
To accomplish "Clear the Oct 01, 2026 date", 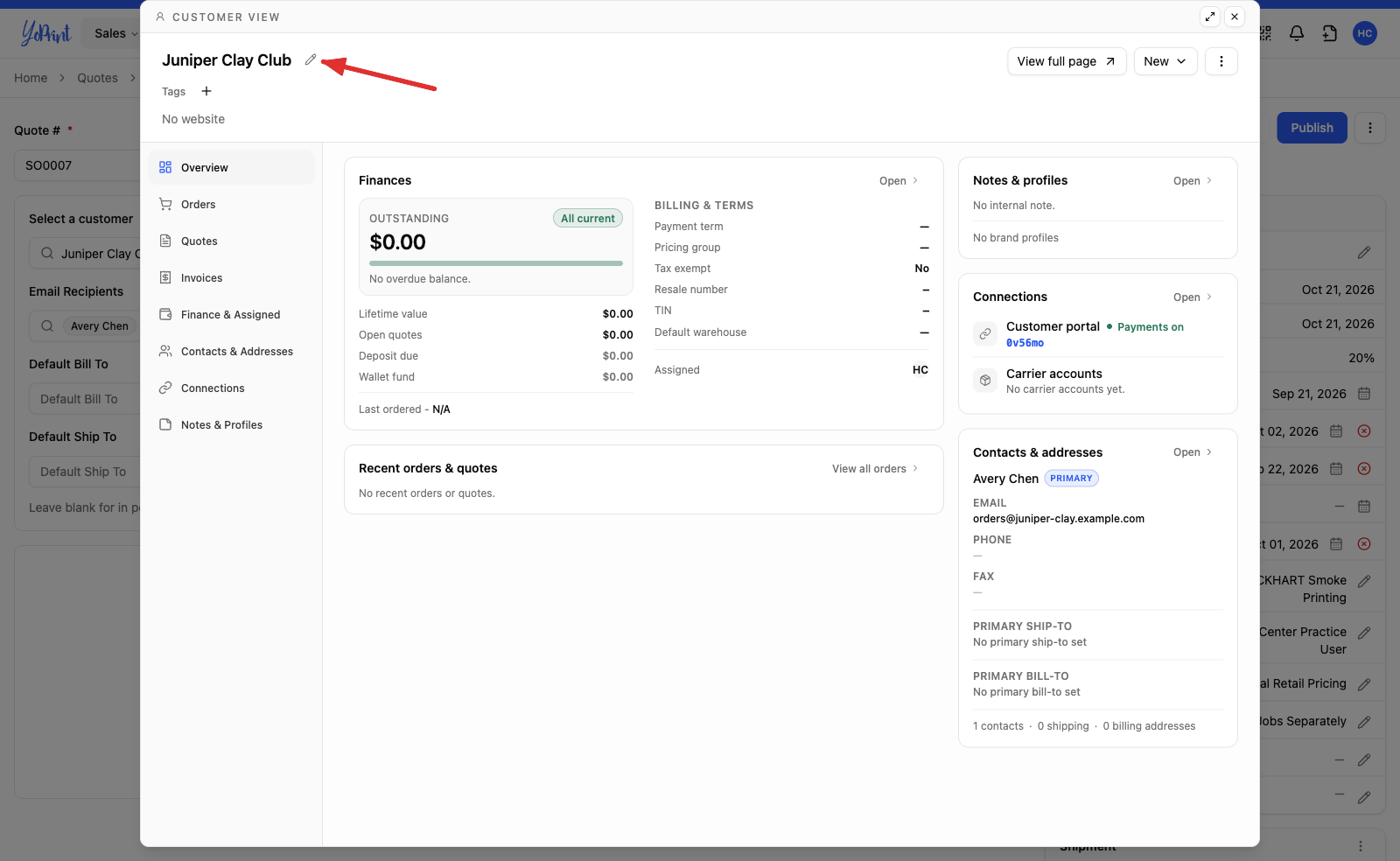I will point(1363,544).
